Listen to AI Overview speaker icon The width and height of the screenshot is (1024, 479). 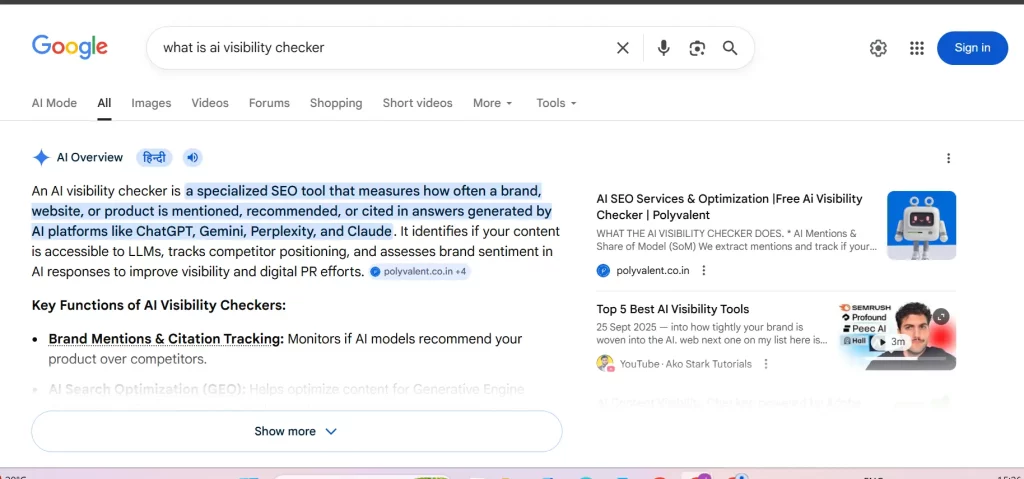click(x=192, y=157)
